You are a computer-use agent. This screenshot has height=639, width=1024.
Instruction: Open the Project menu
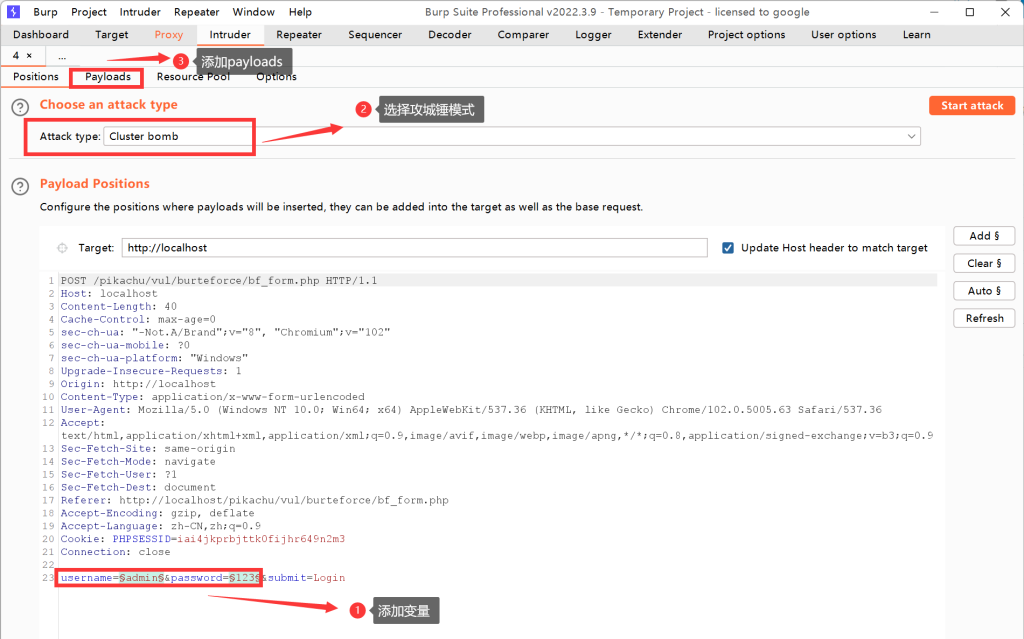click(x=89, y=12)
